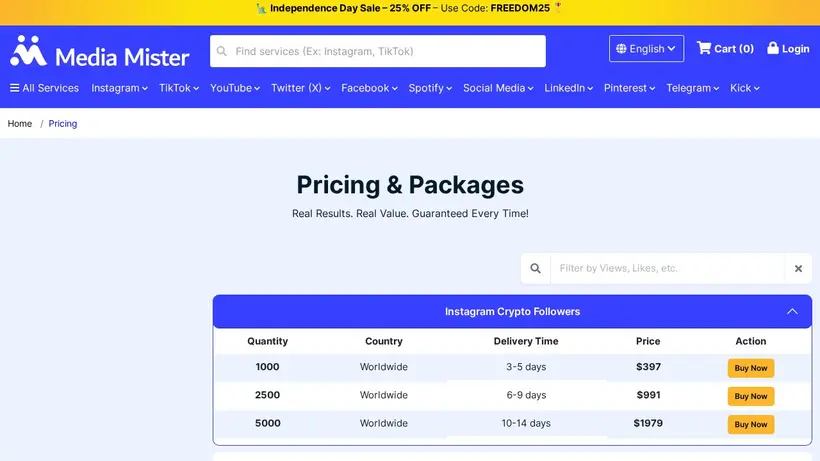Click the filter search magnifier icon
The width and height of the screenshot is (820, 461).
pyautogui.click(x=535, y=268)
